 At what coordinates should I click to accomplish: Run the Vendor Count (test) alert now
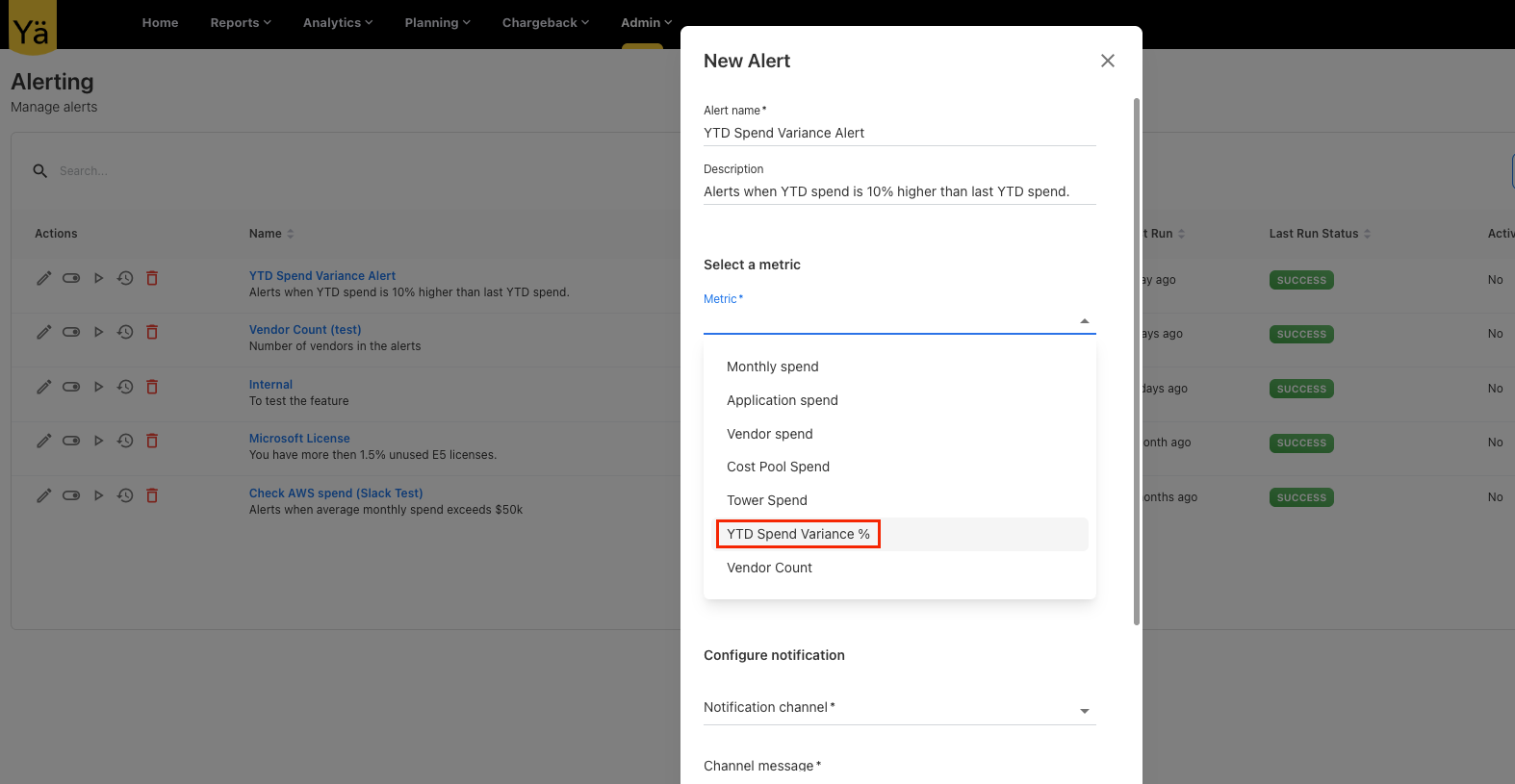coord(98,332)
